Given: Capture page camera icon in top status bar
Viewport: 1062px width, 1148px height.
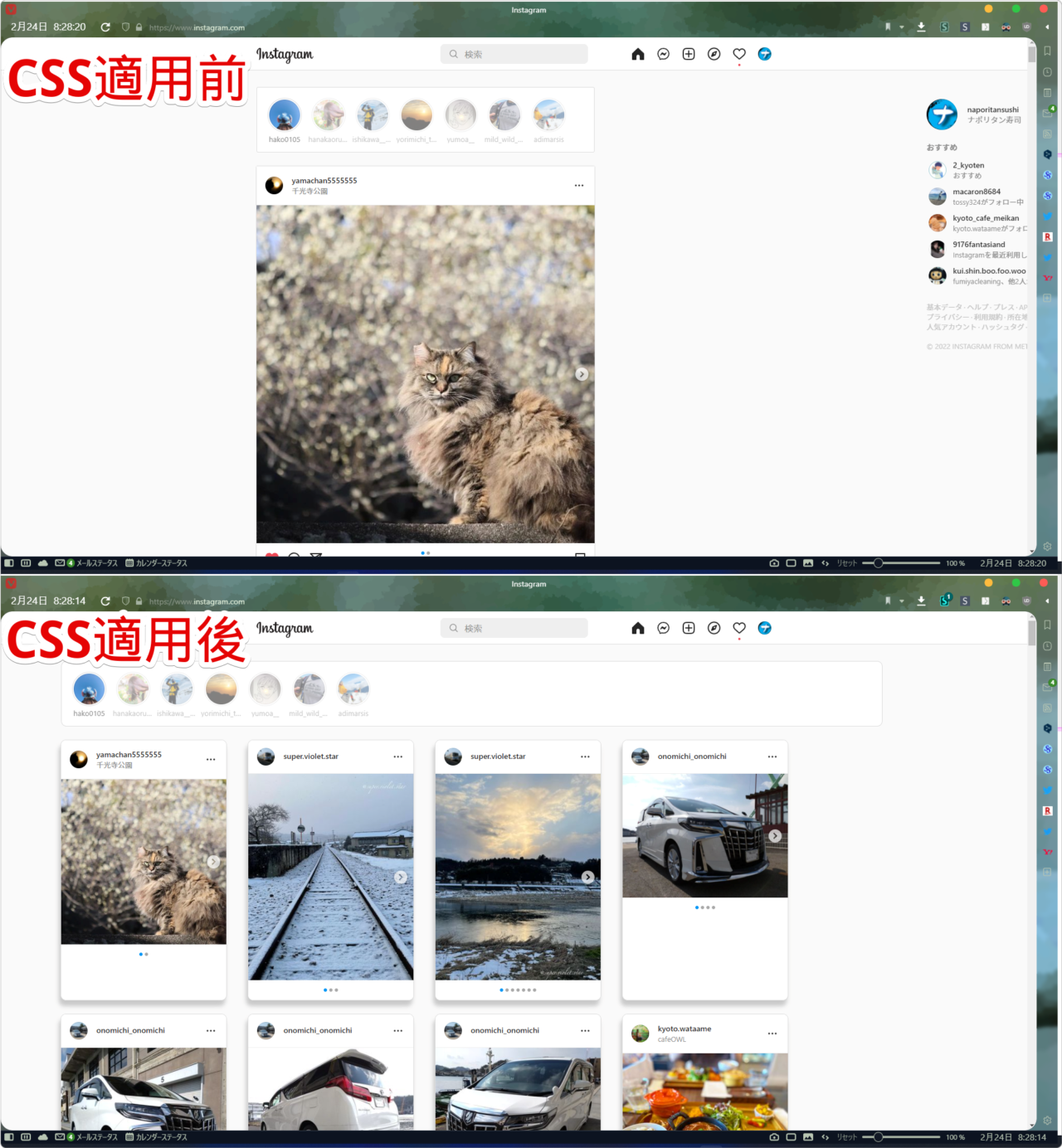Looking at the screenshot, I should point(774,563).
